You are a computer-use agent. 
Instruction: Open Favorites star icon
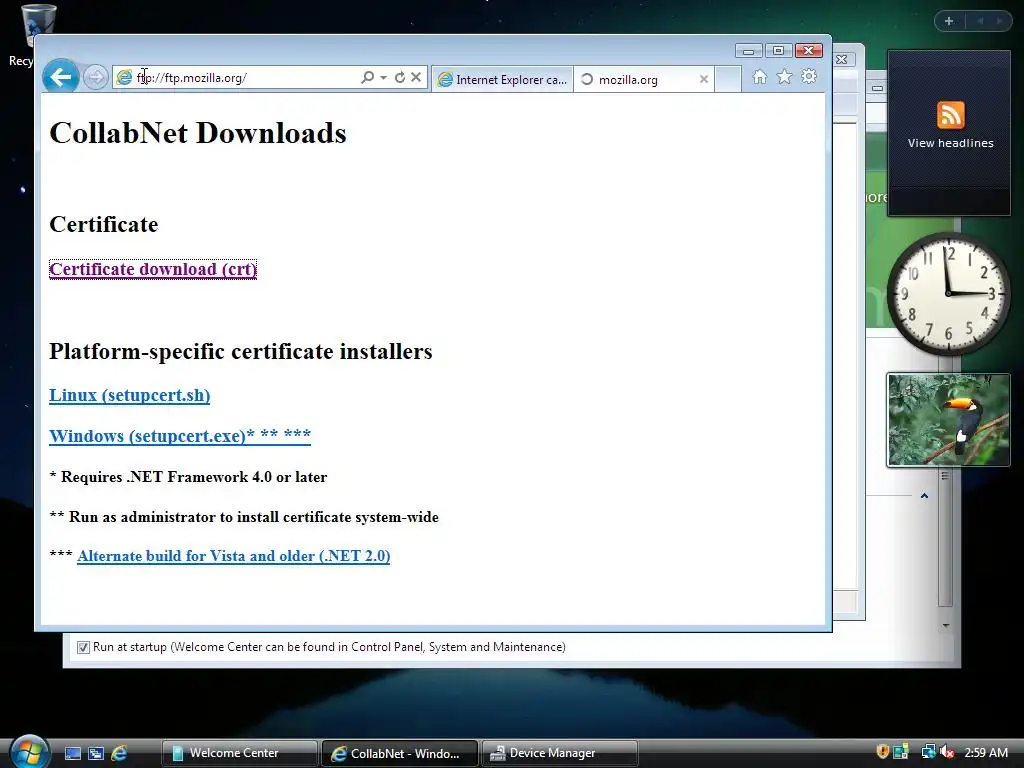(x=784, y=77)
